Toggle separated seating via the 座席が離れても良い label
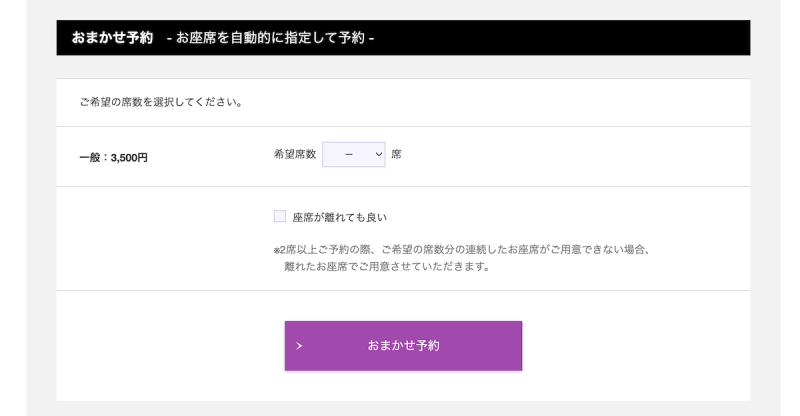 point(339,217)
